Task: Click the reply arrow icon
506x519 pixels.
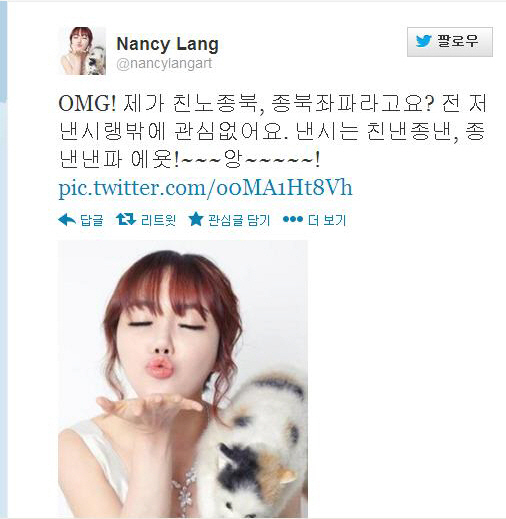Action: (x=67, y=220)
